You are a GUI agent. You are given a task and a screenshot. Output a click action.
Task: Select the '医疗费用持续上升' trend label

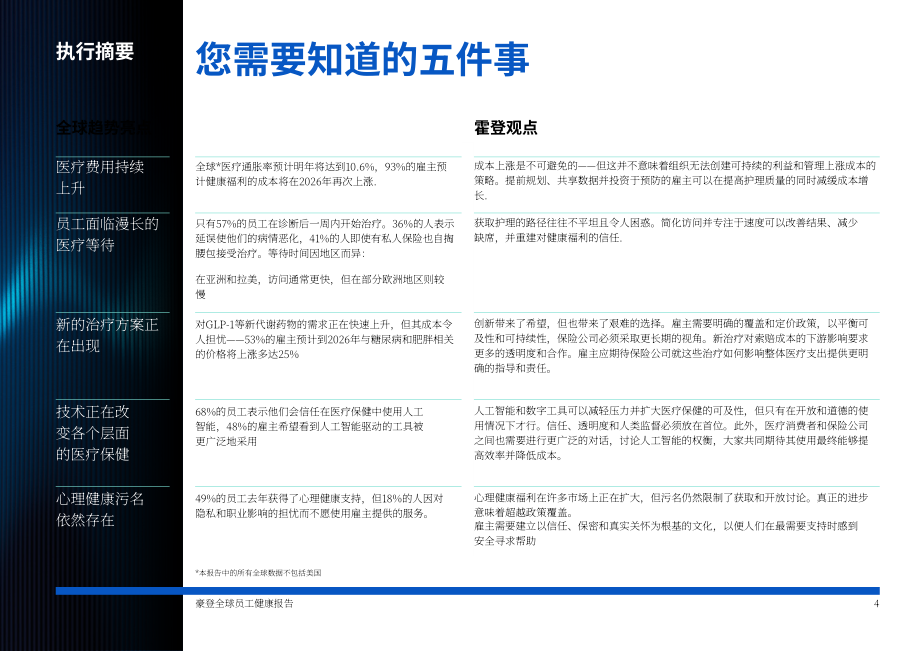(100, 177)
